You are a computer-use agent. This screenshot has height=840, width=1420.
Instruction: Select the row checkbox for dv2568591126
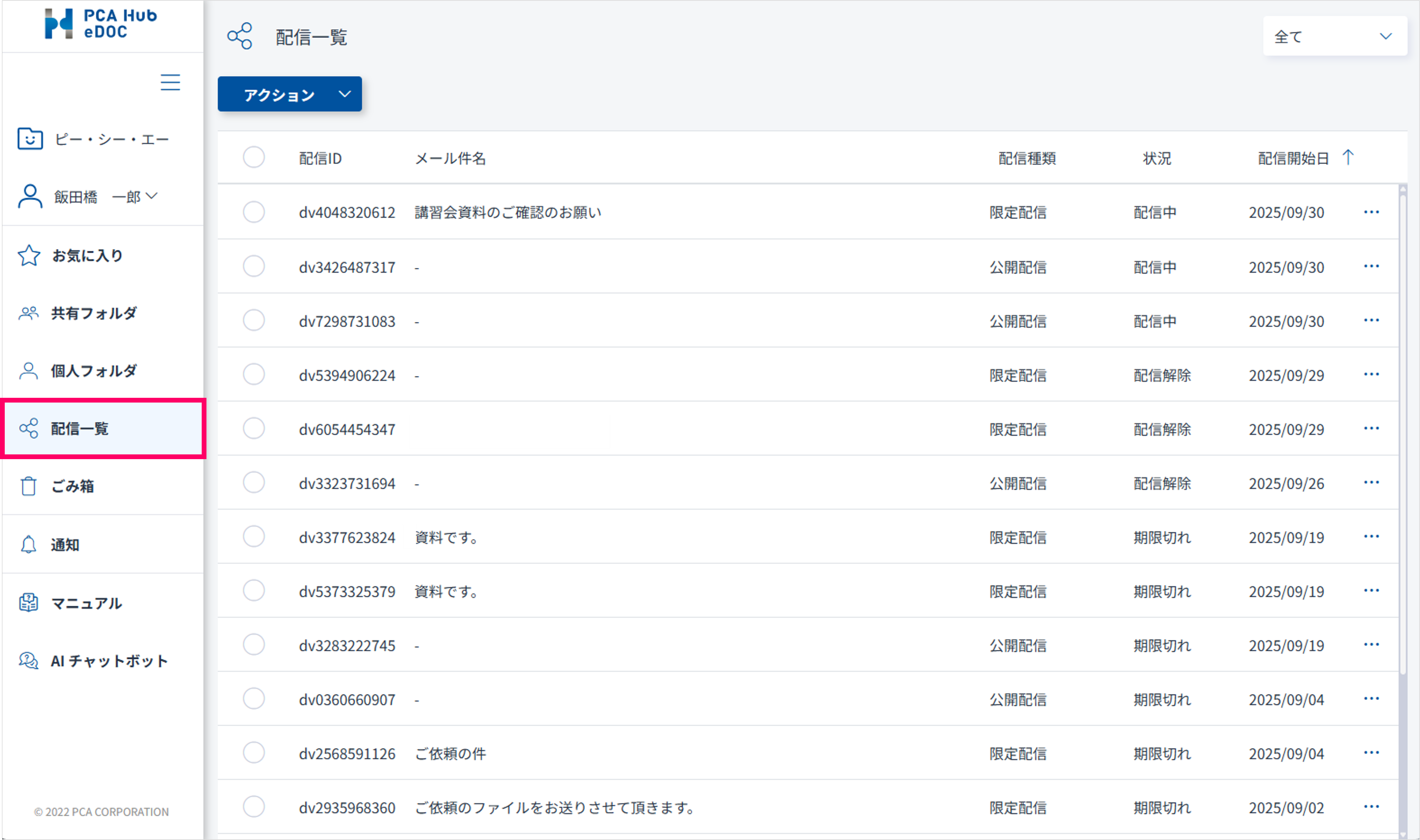point(254,753)
